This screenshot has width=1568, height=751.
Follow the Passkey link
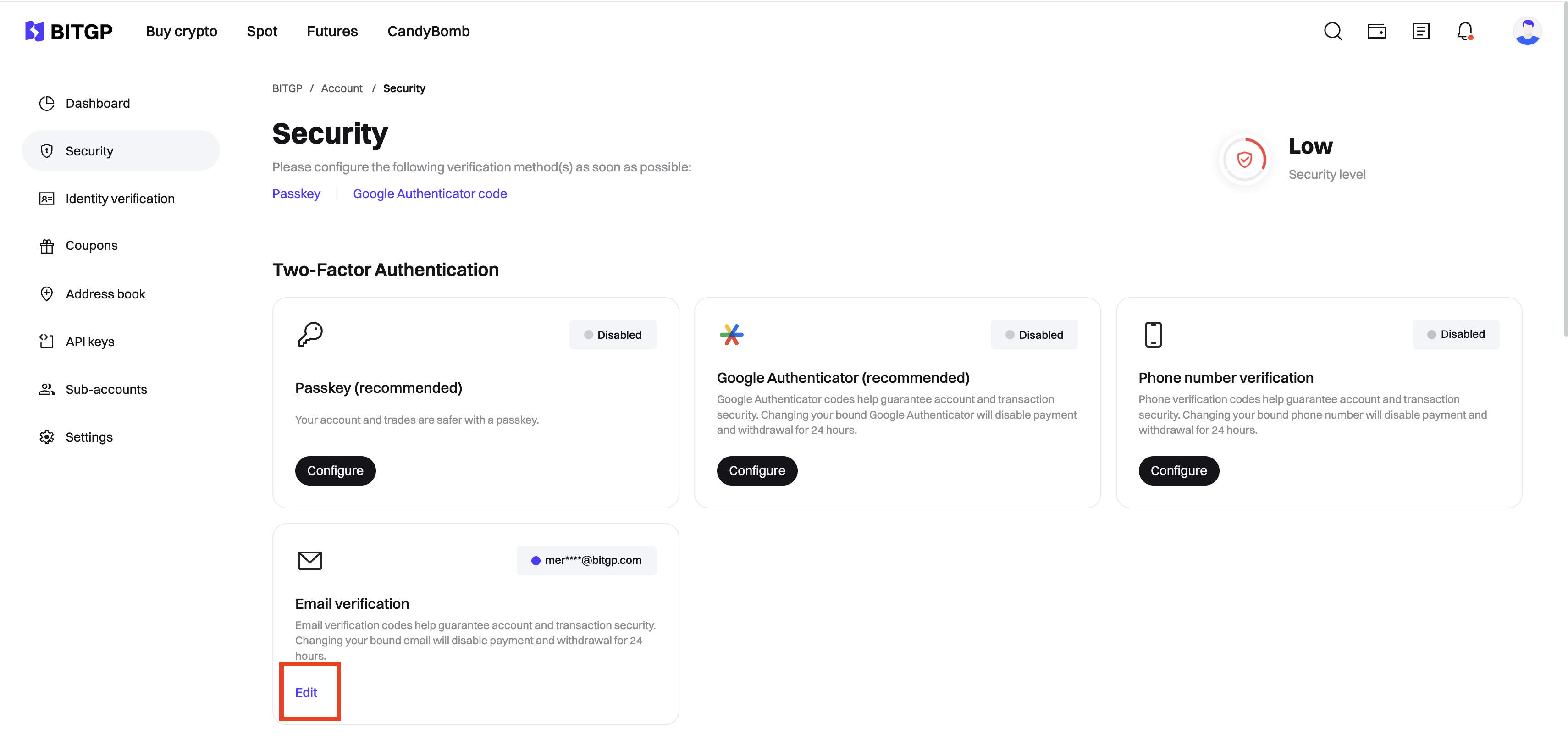click(296, 193)
